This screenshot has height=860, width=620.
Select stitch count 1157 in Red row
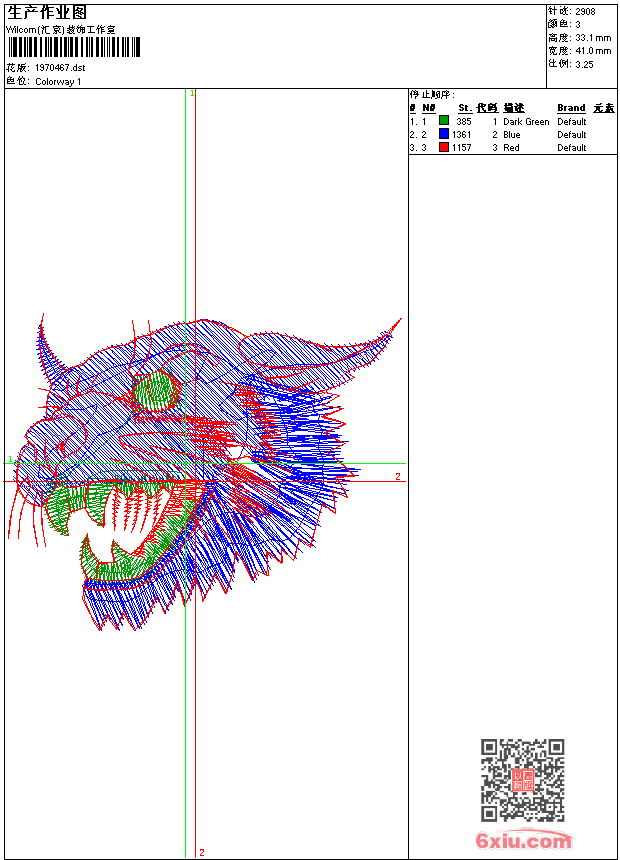tap(461, 148)
